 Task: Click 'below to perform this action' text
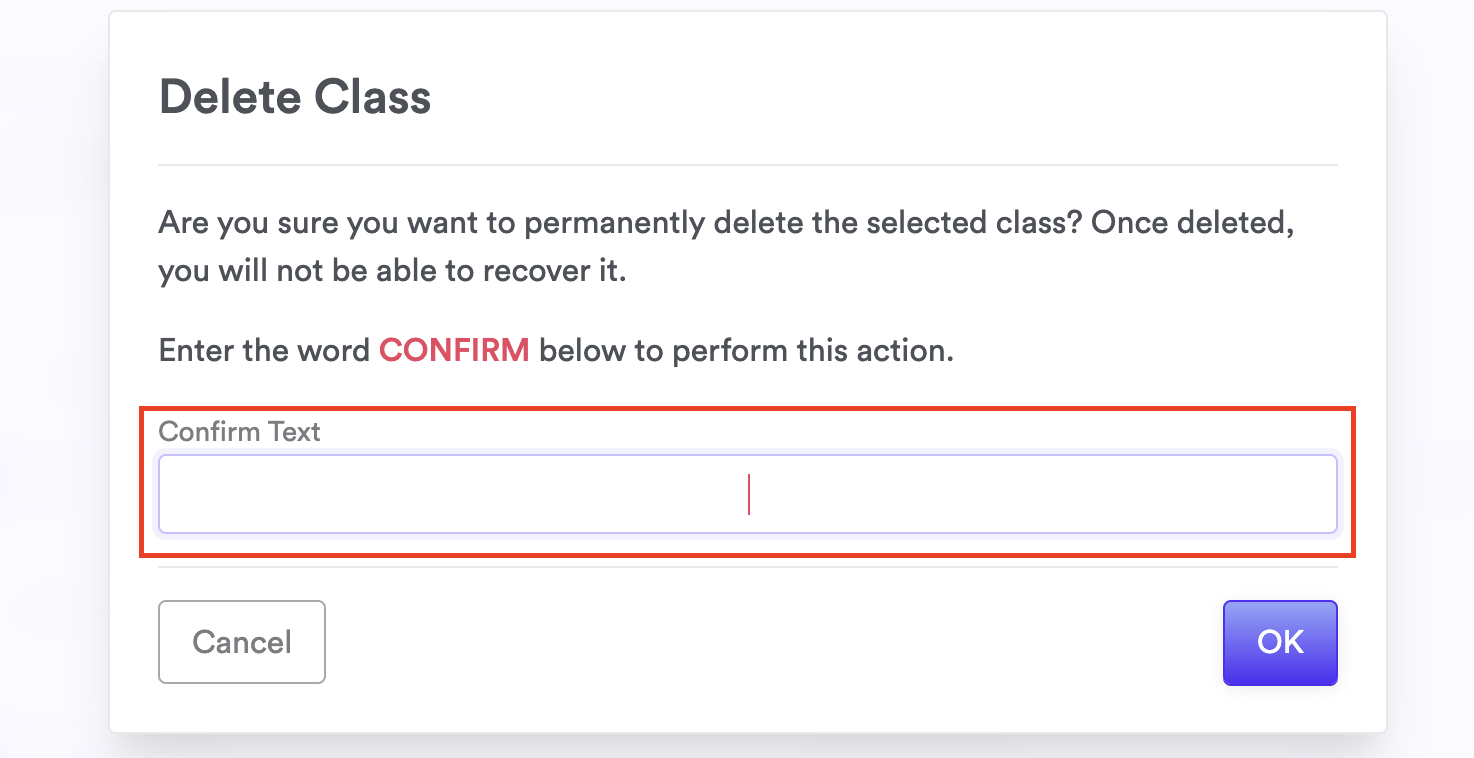click(x=746, y=351)
